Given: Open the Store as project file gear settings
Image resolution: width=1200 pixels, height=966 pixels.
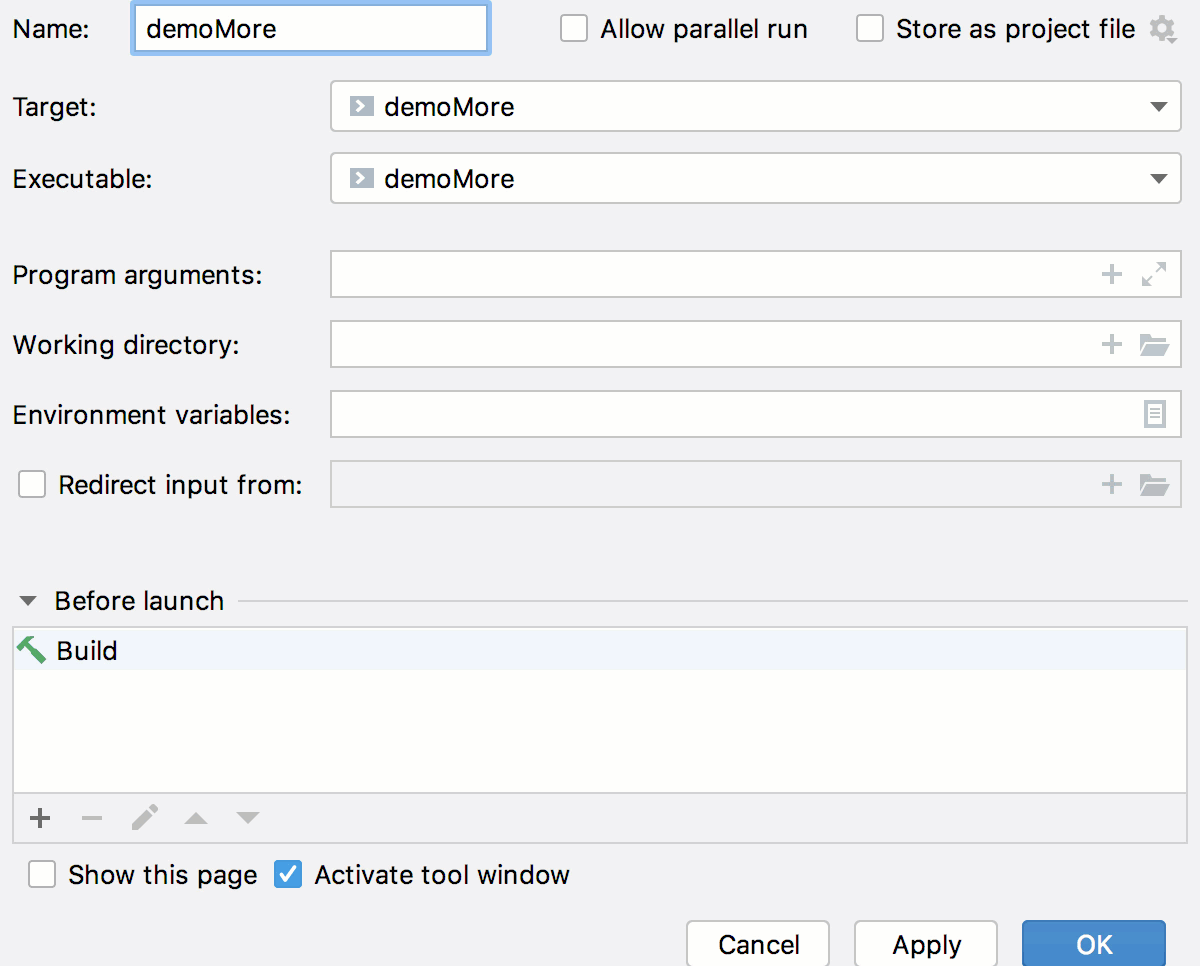Looking at the screenshot, I should (1162, 30).
